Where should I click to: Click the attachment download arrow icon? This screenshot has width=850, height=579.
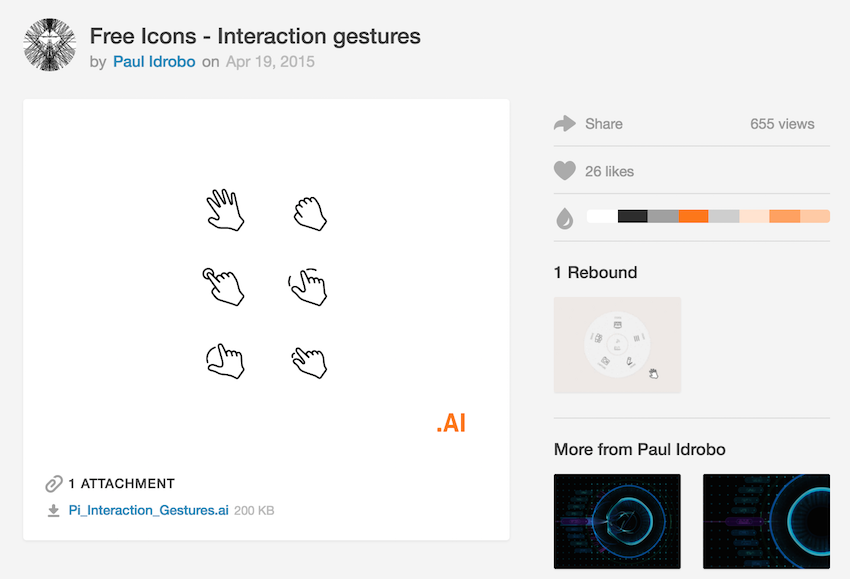(54, 511)
